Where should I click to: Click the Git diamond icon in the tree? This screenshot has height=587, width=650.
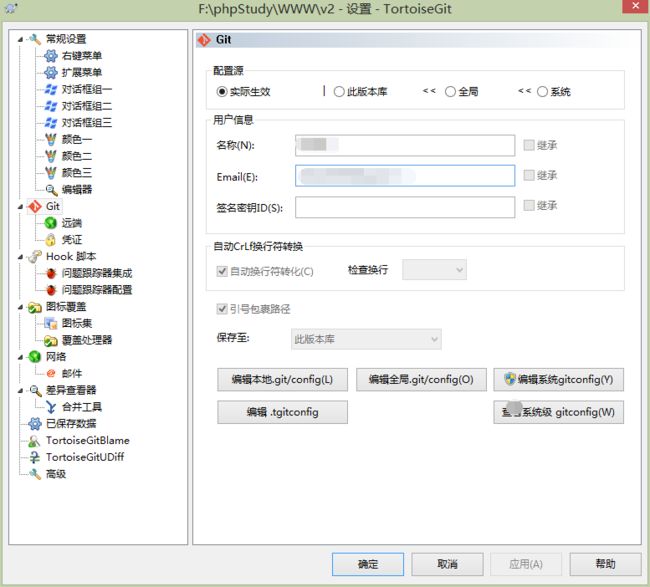[x=35, y=206]
